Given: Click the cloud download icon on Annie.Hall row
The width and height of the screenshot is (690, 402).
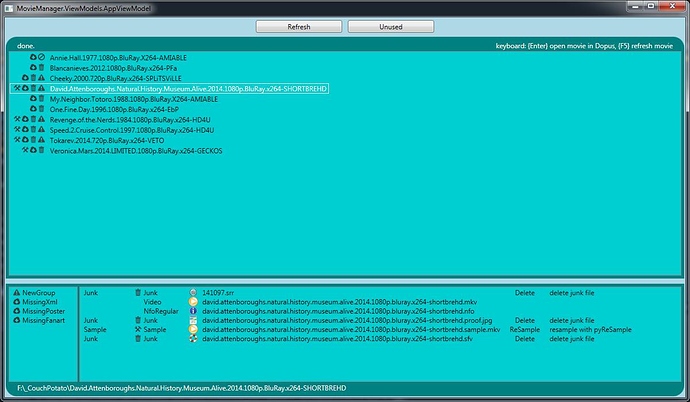Looking at the screenshot, I should [33, 57].
